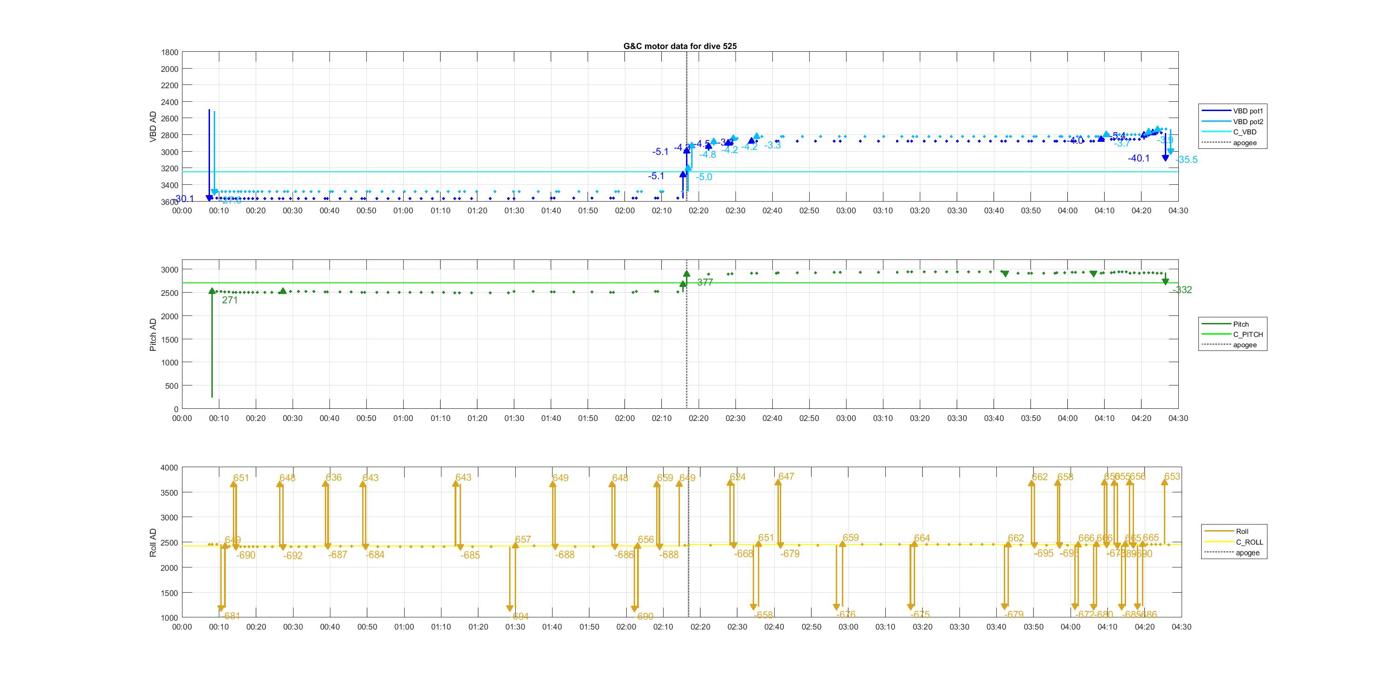Image resolution: width=1400 pixels, height=693 pixels.
Task: Click the '-668' roll data label
Action: click(x=744, y=554)
